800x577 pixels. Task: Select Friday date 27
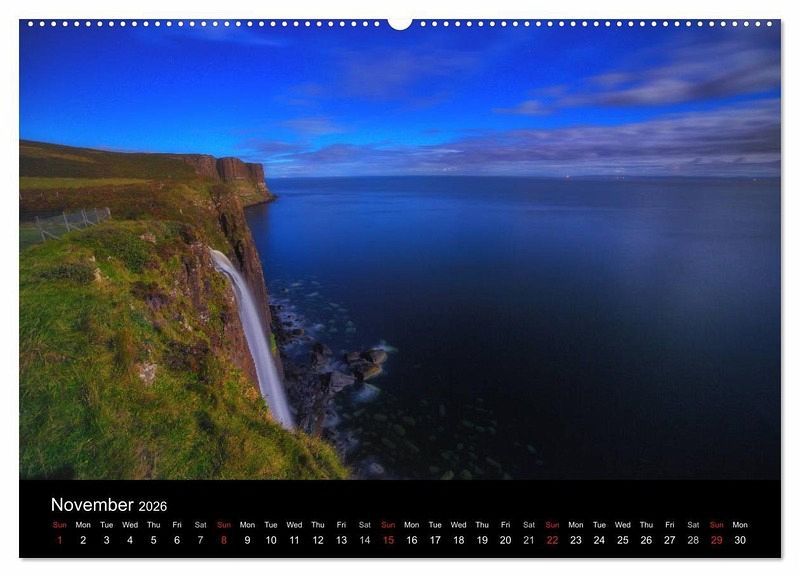click(669, 540)
